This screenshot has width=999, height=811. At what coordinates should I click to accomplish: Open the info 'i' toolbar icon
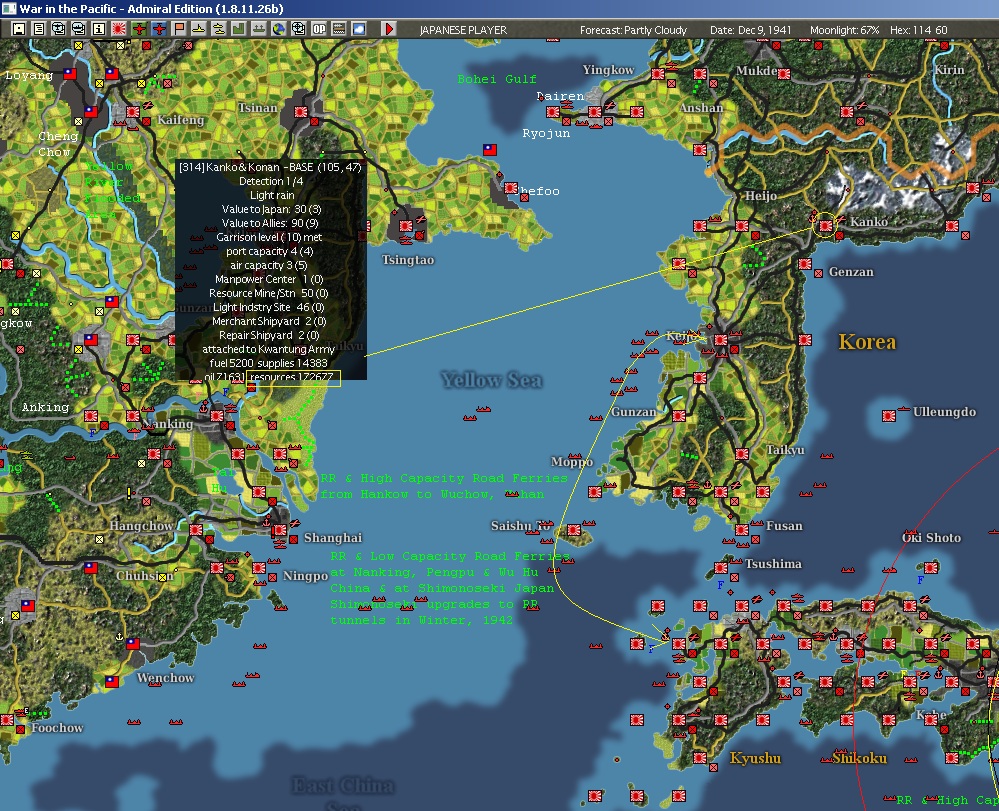pyautogui.click(x=98, y=29)
